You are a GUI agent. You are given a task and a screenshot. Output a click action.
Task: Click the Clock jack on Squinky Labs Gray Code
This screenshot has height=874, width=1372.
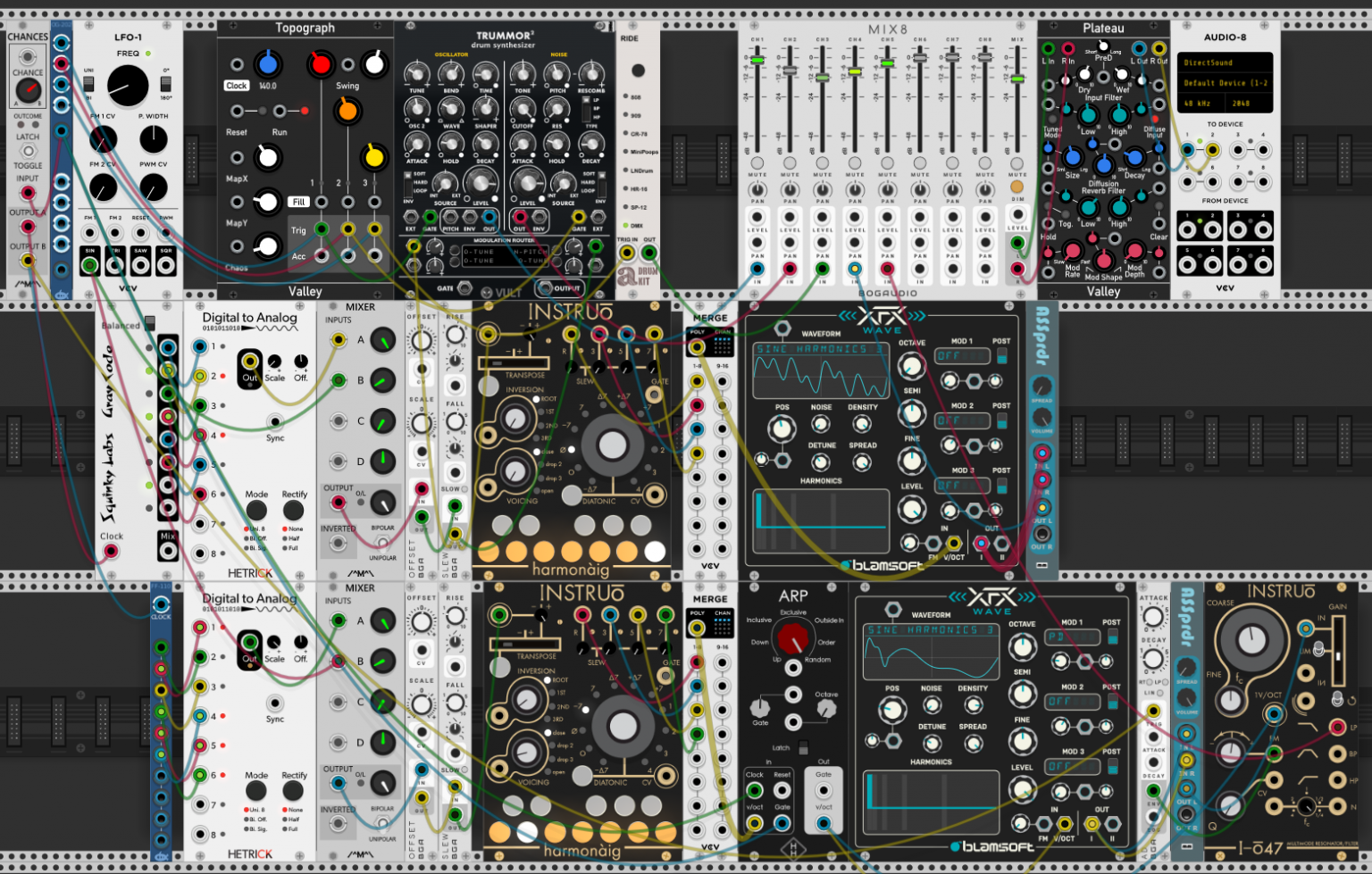pyautogui.click(x=111, y=551)
